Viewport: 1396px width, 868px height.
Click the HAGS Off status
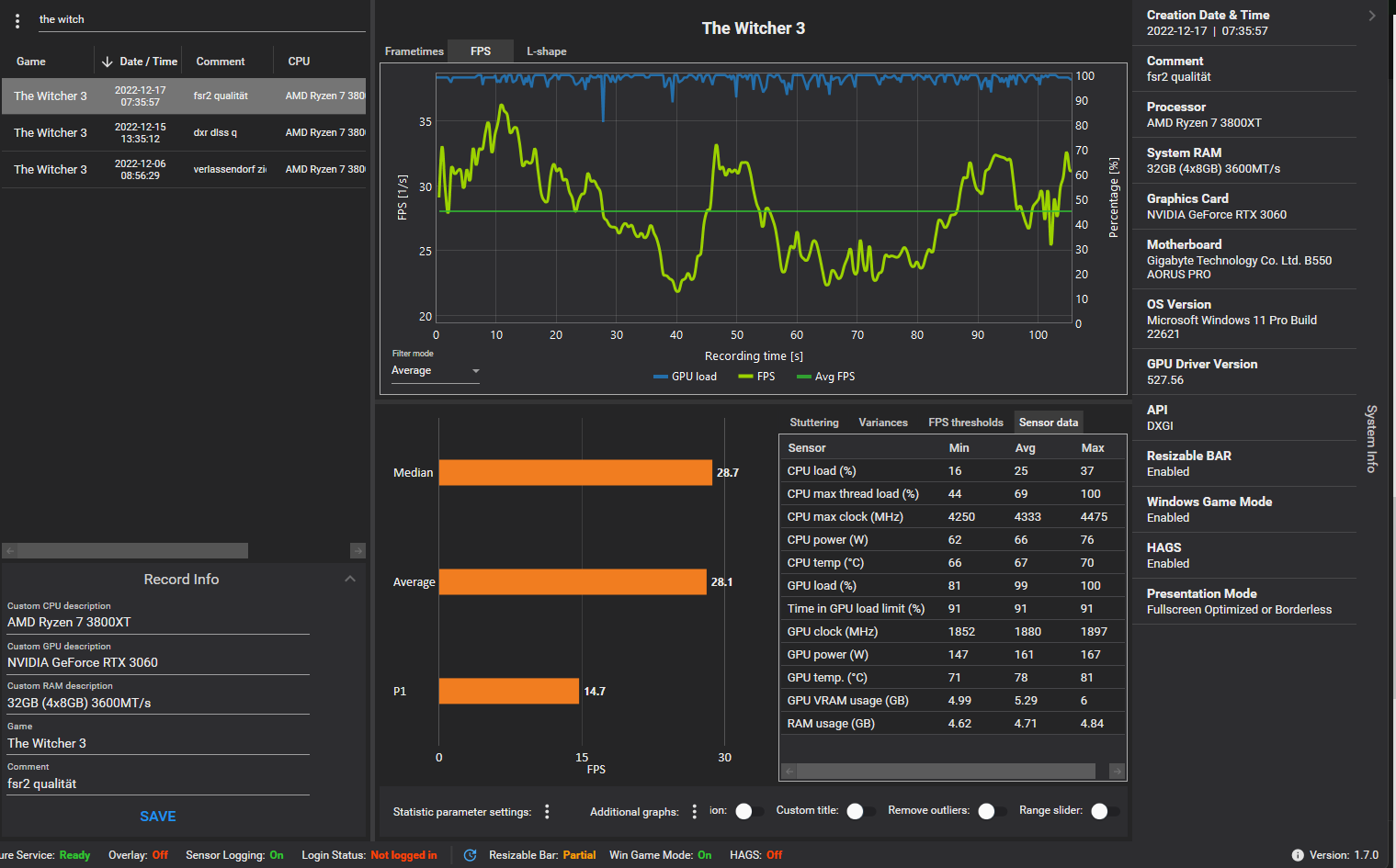pyautogui.click(x=774, y=855)
